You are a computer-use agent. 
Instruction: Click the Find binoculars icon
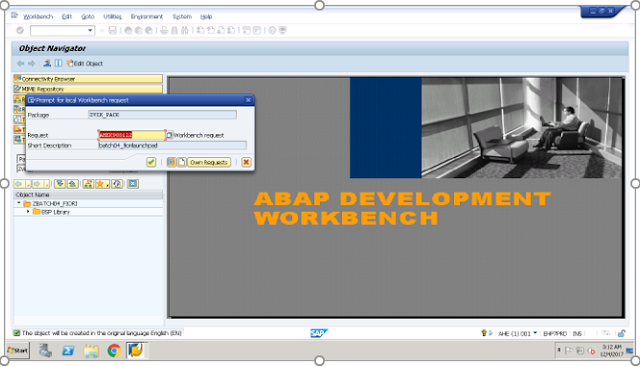tap(175, 31)
